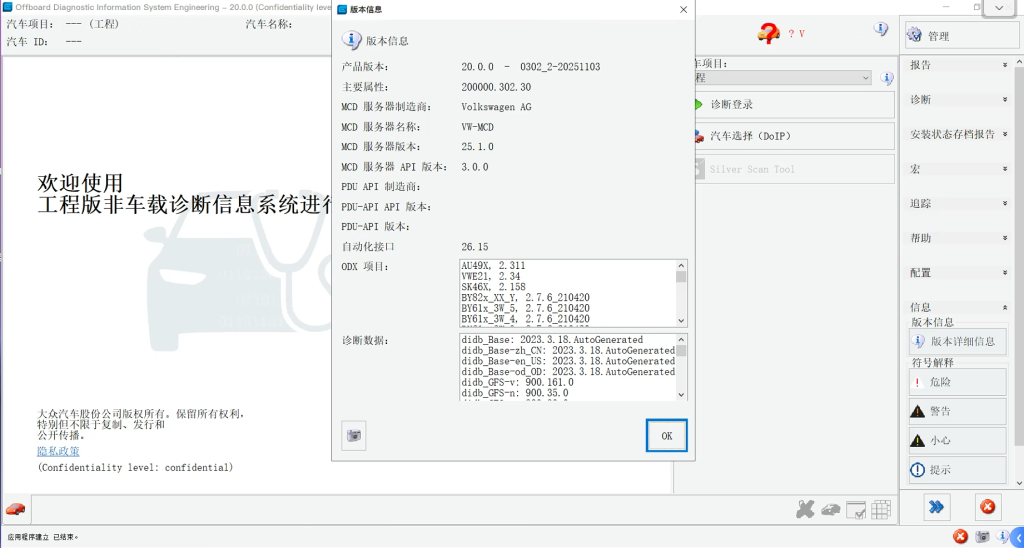Screen dimensions: 1024x548
Task: Click the blue double-arrow forward button
Action: pyautogui.click(x=936, y=507)
